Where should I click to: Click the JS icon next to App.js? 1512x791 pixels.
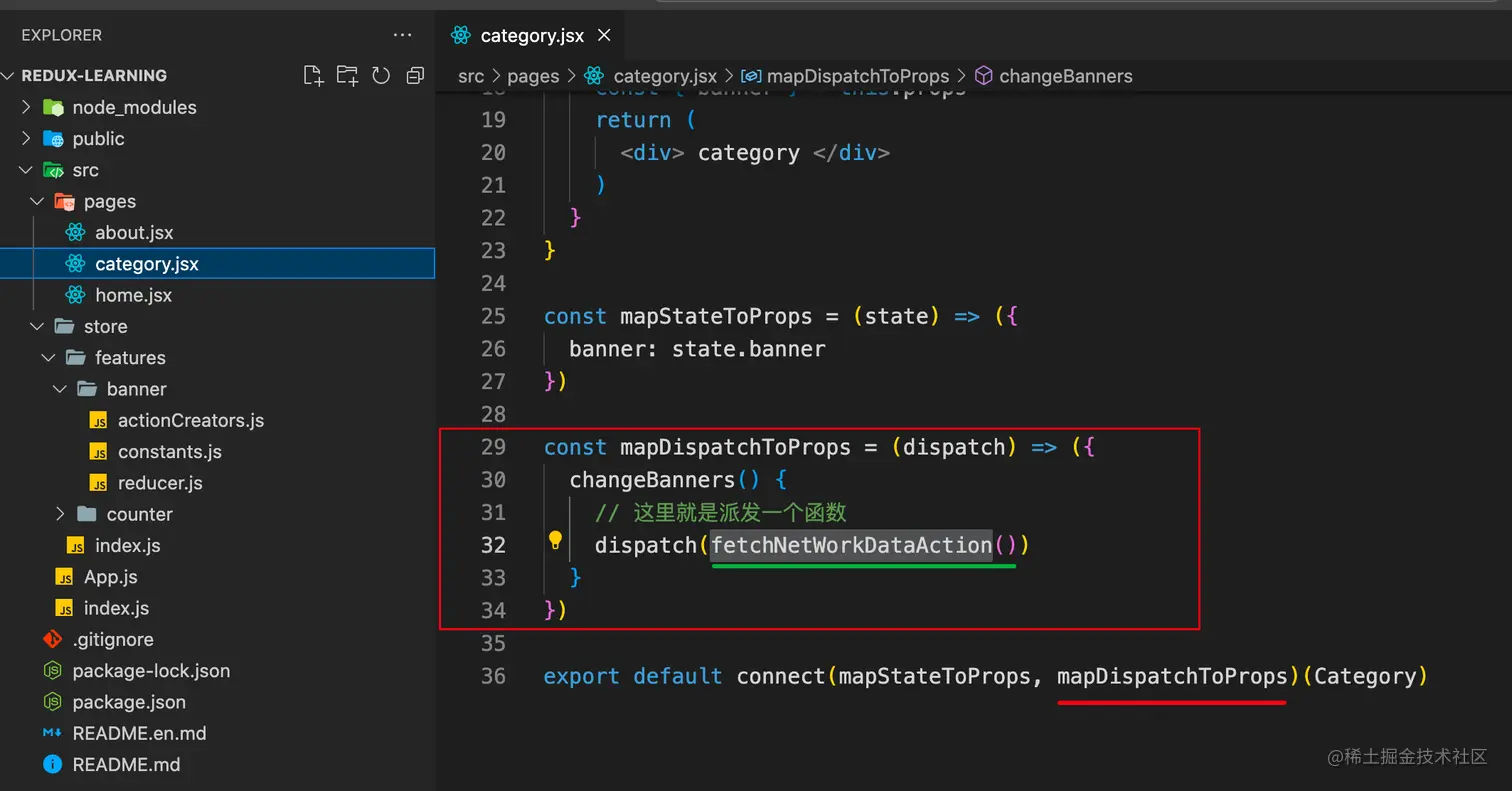64,577
